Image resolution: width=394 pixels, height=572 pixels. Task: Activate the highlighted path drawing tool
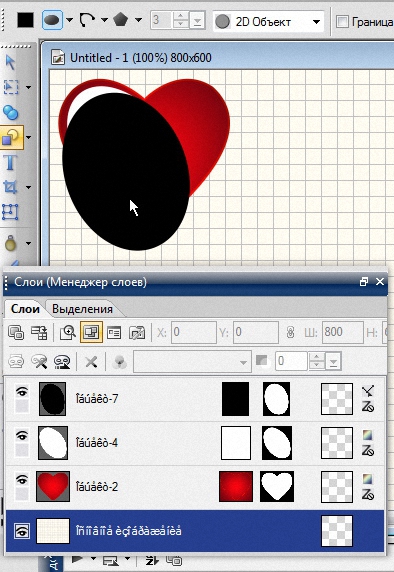[12, 138]
